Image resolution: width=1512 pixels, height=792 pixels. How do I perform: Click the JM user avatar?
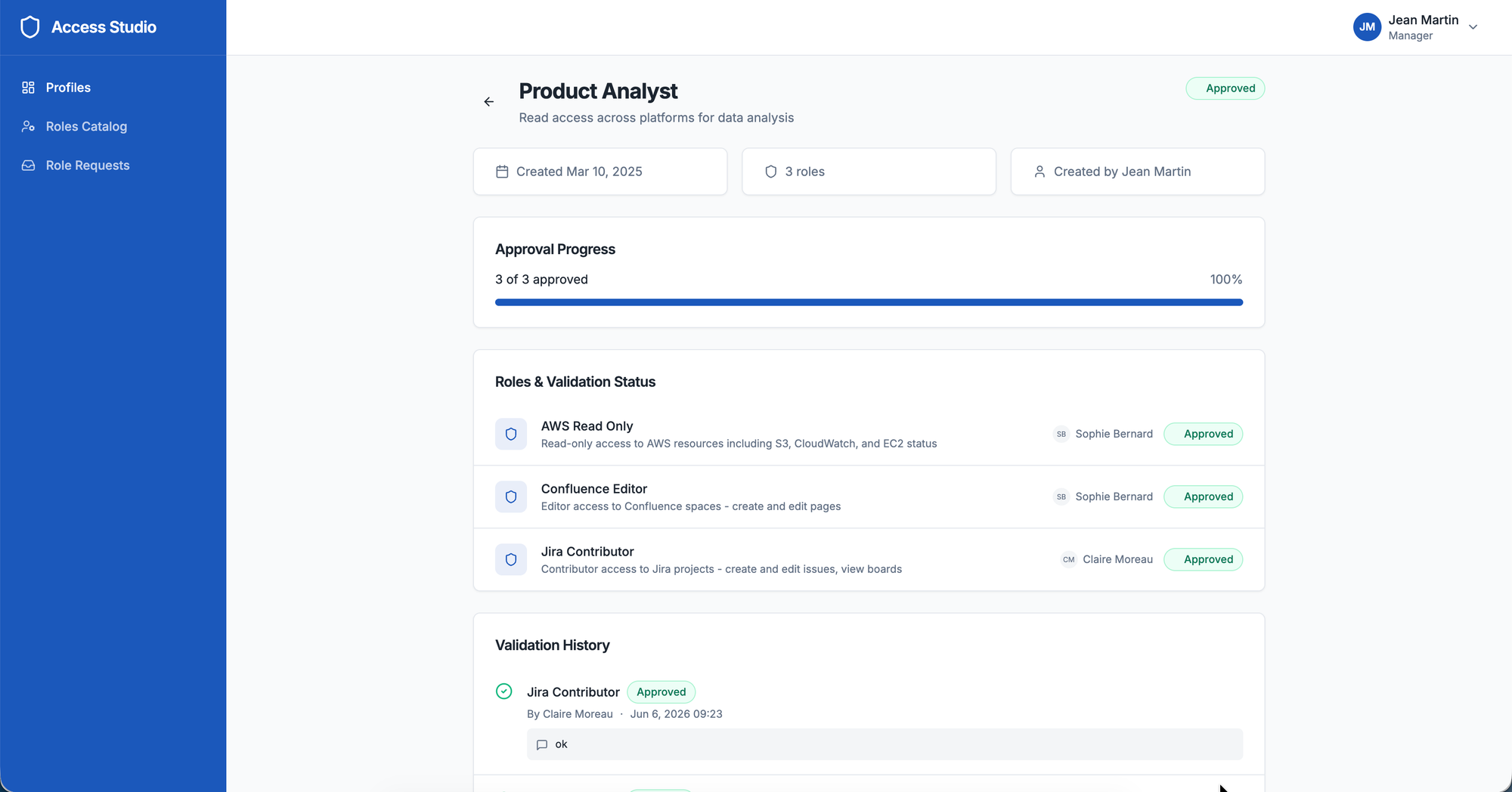click(x=1367, y=27)
